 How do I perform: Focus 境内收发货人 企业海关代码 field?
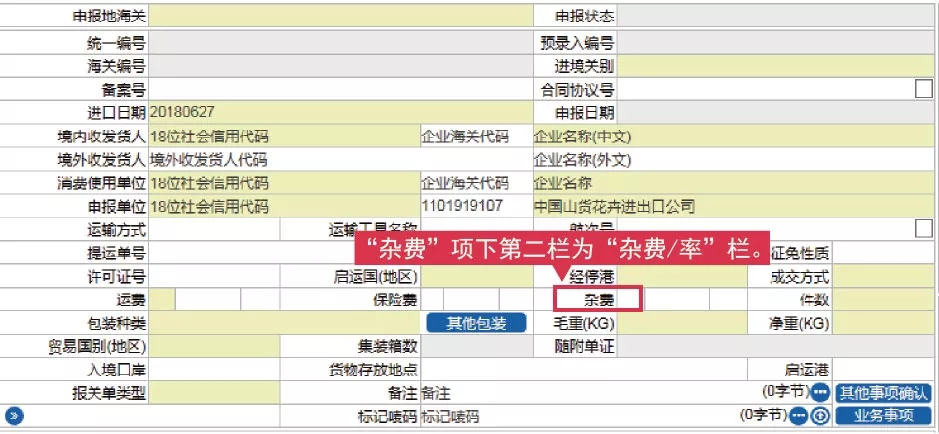click(x=477, y=136)
